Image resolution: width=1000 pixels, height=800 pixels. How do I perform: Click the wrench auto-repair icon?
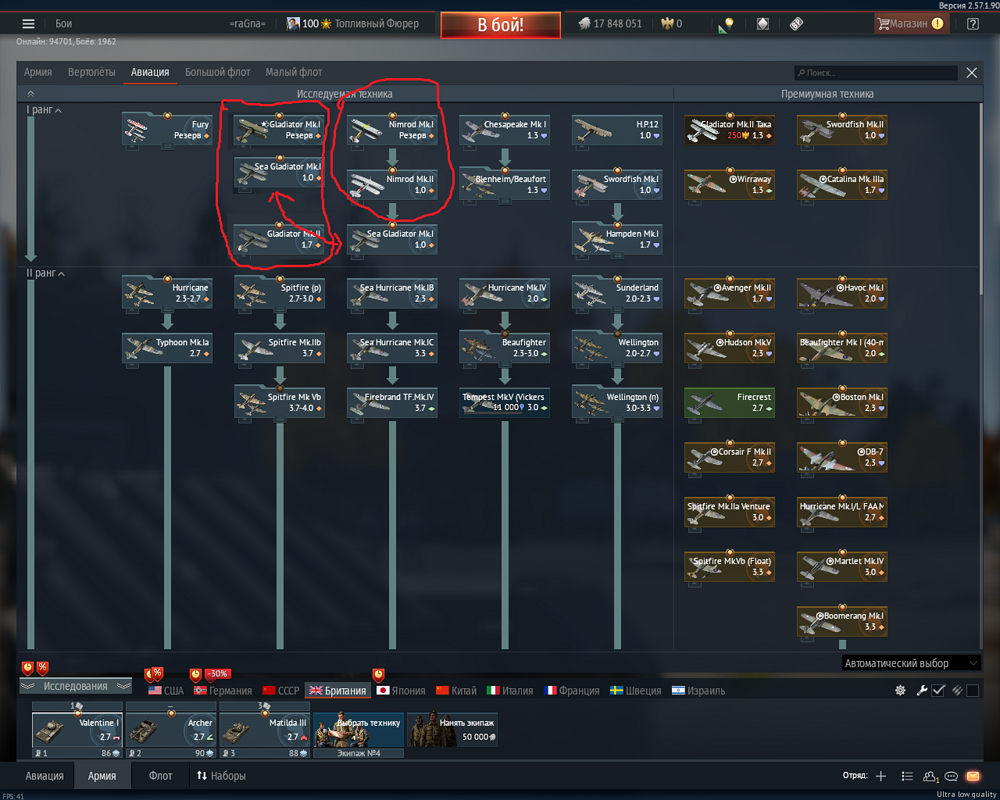click(x=922, y=690)
